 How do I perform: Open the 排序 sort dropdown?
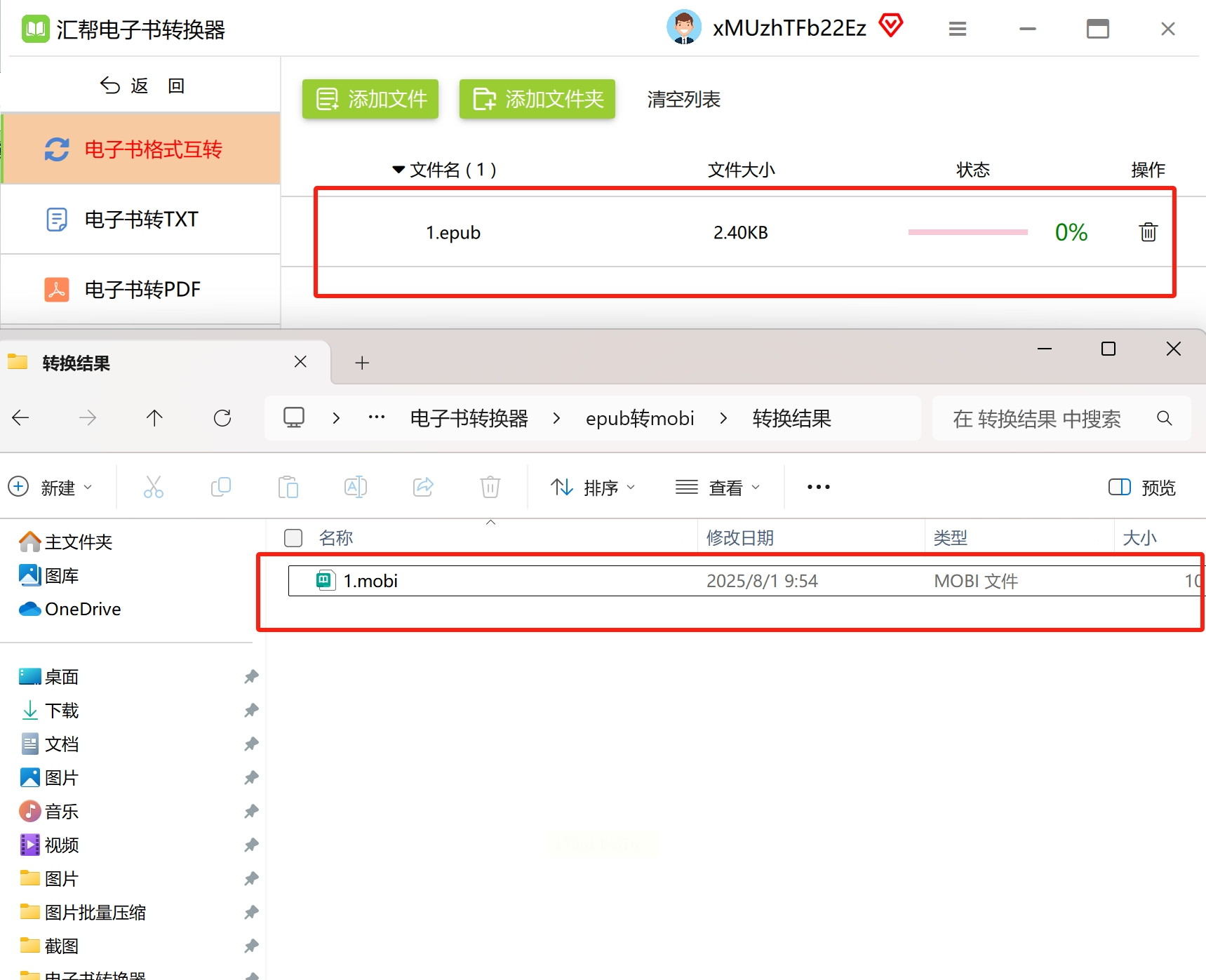(x=594, y=487)
